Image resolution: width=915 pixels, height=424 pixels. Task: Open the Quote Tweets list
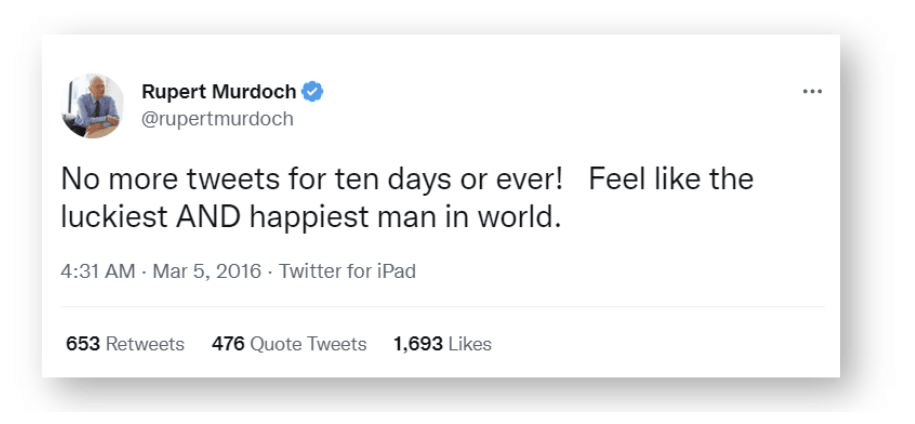pos(308,344)
